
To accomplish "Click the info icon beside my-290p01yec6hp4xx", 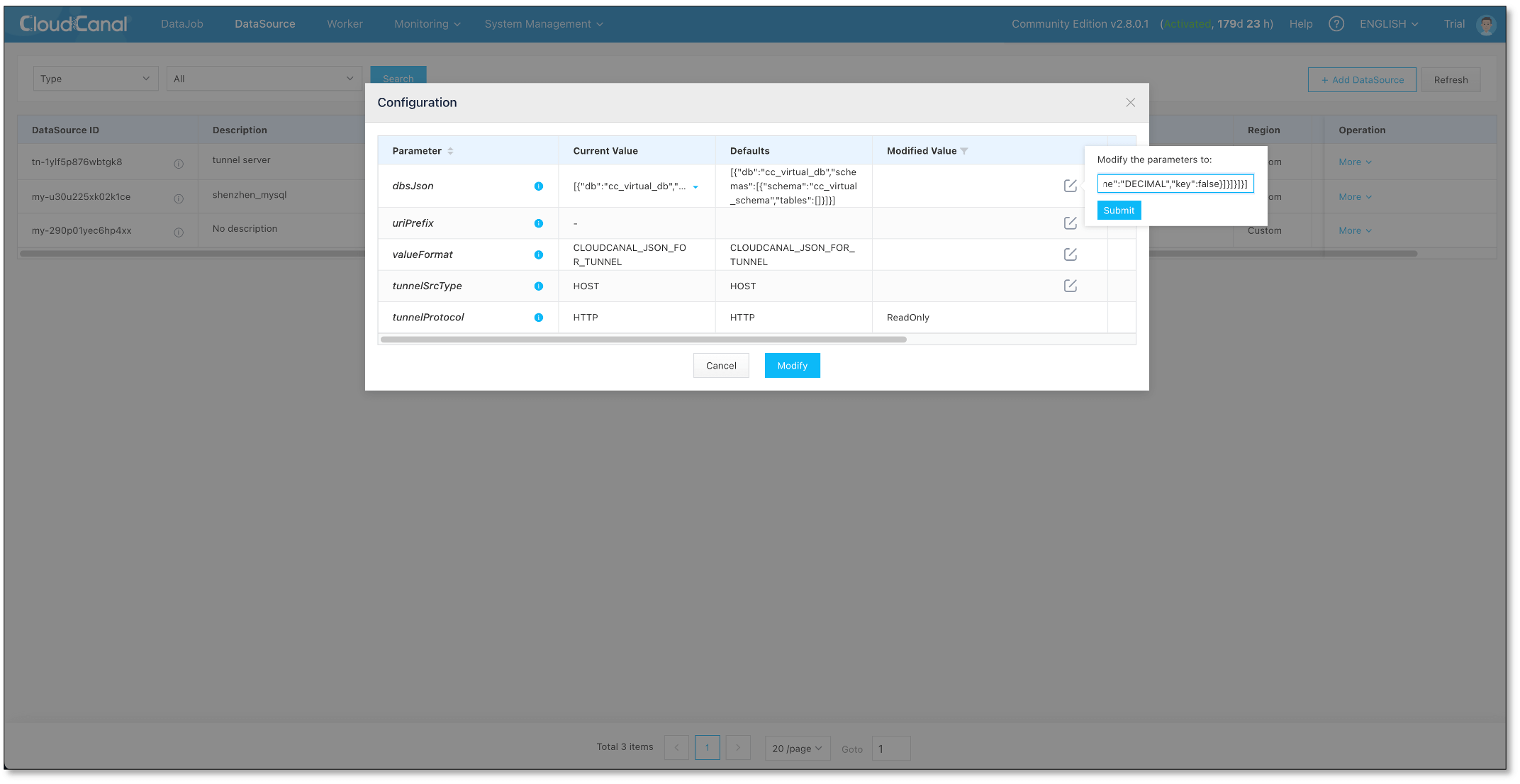I will (x=179, y=232).
